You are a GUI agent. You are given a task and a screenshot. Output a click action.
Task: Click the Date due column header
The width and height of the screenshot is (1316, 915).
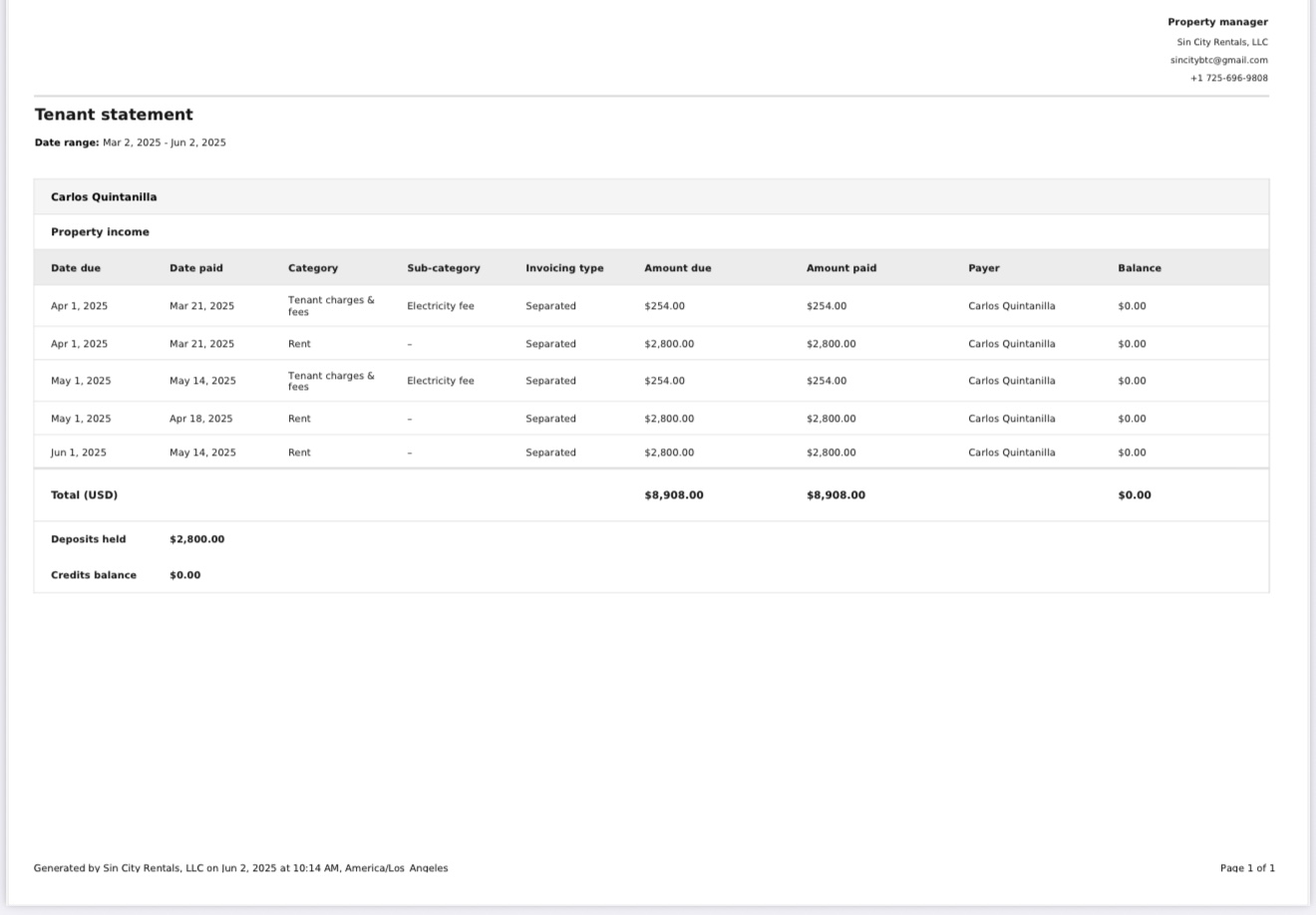76,268
